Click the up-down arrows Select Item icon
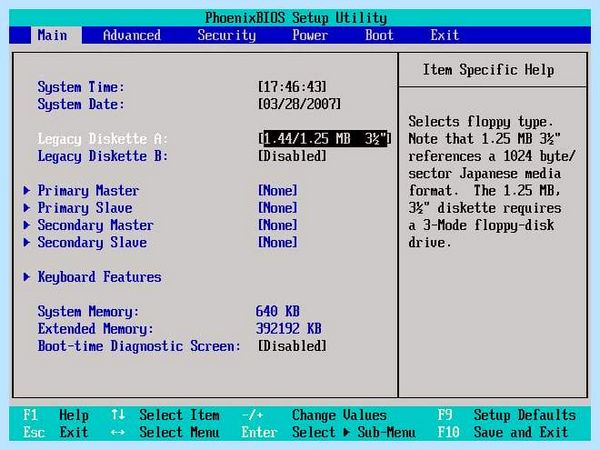600x450 pixels. point(118,415)
